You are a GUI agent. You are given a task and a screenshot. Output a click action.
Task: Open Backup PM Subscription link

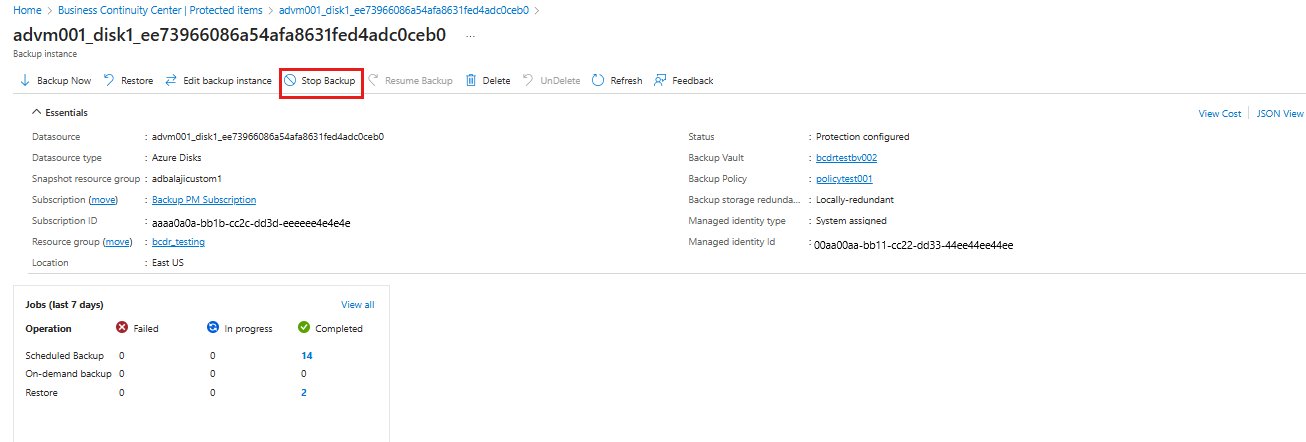pyautogui.click(x=204, y=200)
